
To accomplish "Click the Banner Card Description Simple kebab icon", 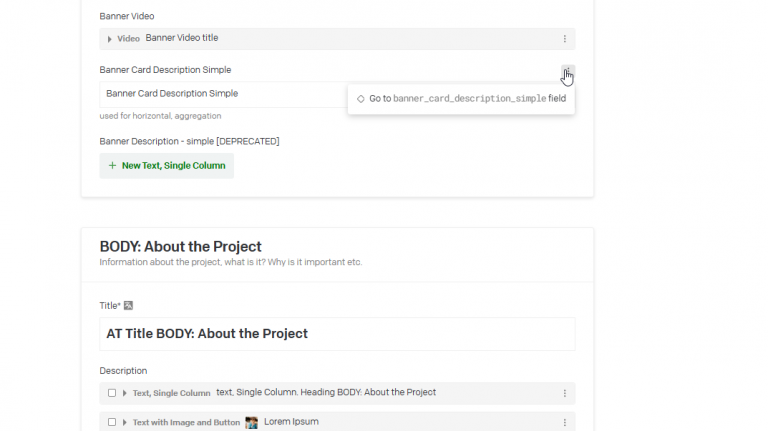I will click(x=566, y=72).
